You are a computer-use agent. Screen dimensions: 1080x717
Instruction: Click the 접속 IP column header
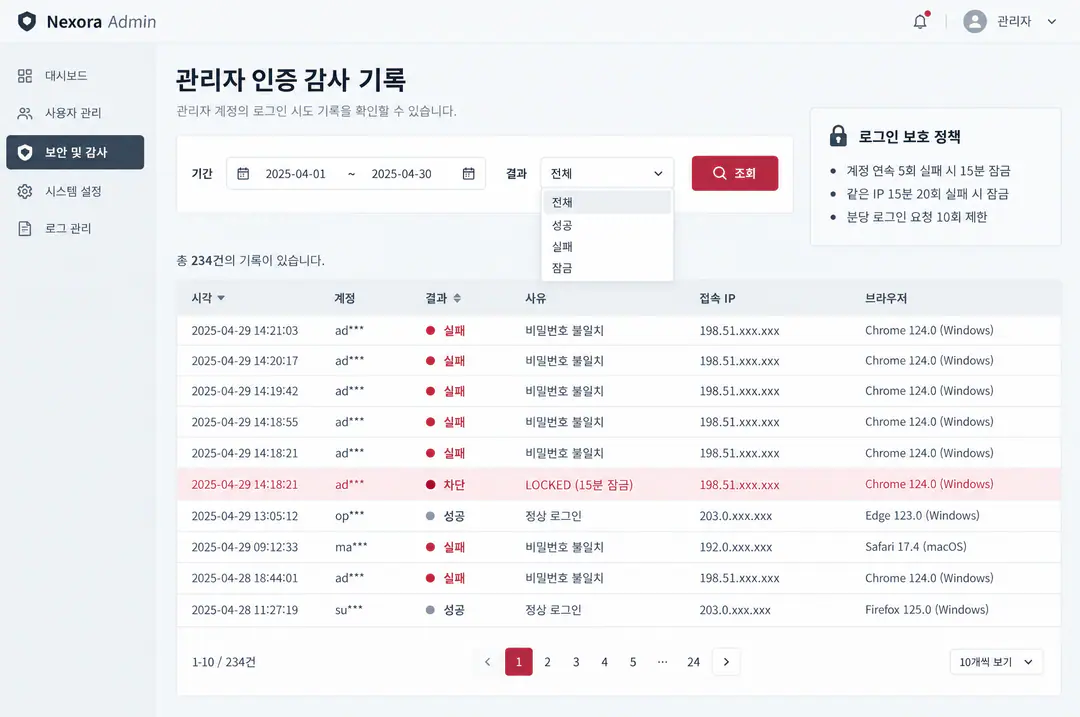click(717, 298)
